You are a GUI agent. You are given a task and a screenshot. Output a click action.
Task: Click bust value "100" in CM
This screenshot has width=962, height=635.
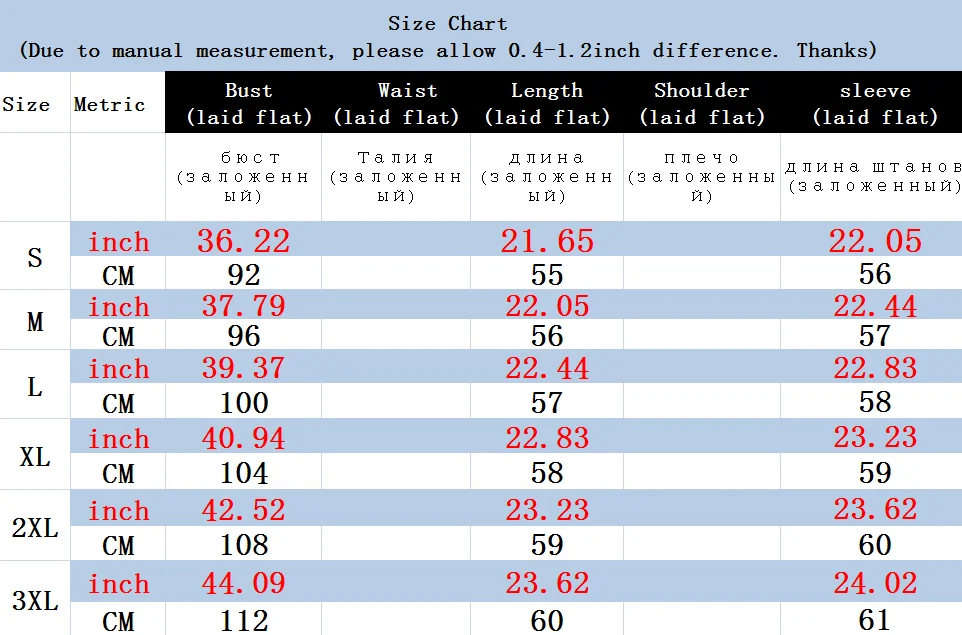(244, 402)
